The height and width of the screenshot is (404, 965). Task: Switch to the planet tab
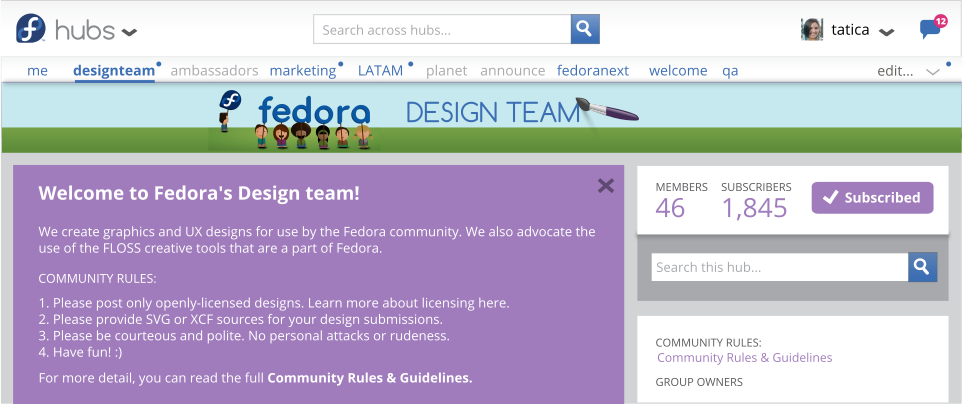(446, 71)
